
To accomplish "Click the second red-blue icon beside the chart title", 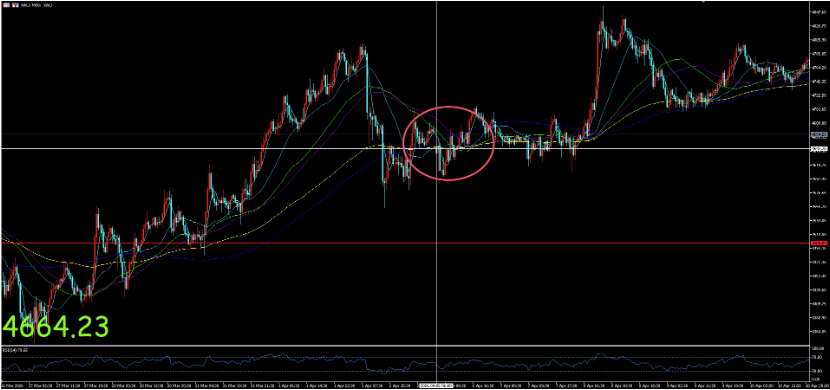I will coord(15,5).
